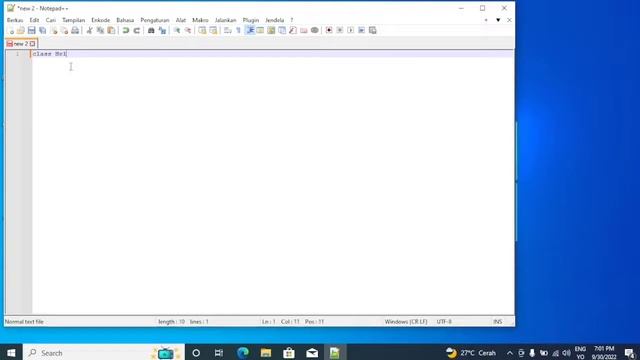Open the Jalankan menu
The image size is (640, 360).
225,20
